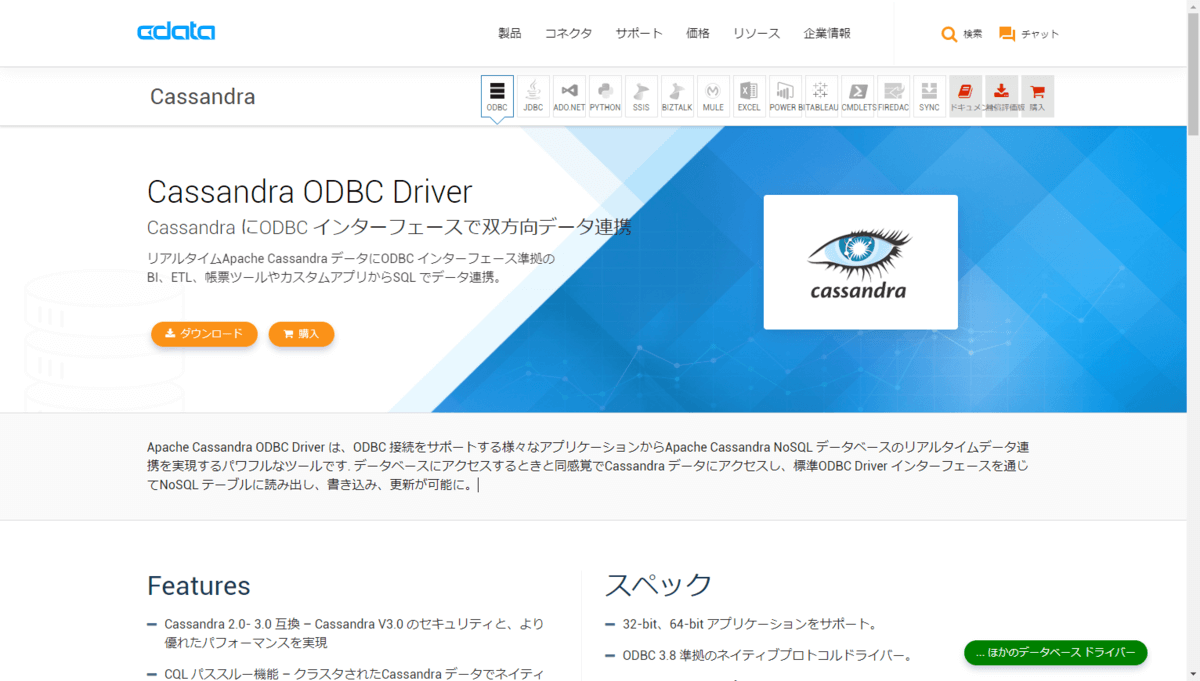Image resolution: width=1200 pixels, height=681 pixels.
Task: Open the 価格 menu
Action: pos(698,33)
